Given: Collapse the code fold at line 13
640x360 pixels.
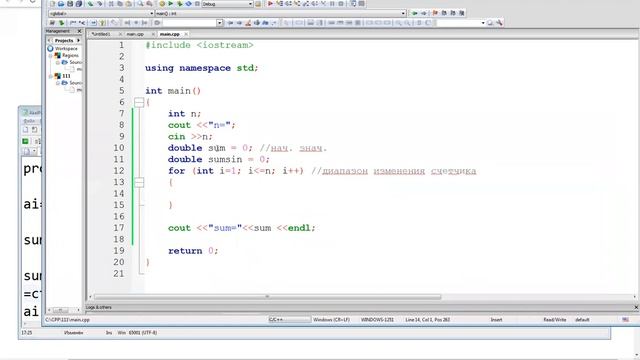Looking at the screenshot, I should [139, 182].
